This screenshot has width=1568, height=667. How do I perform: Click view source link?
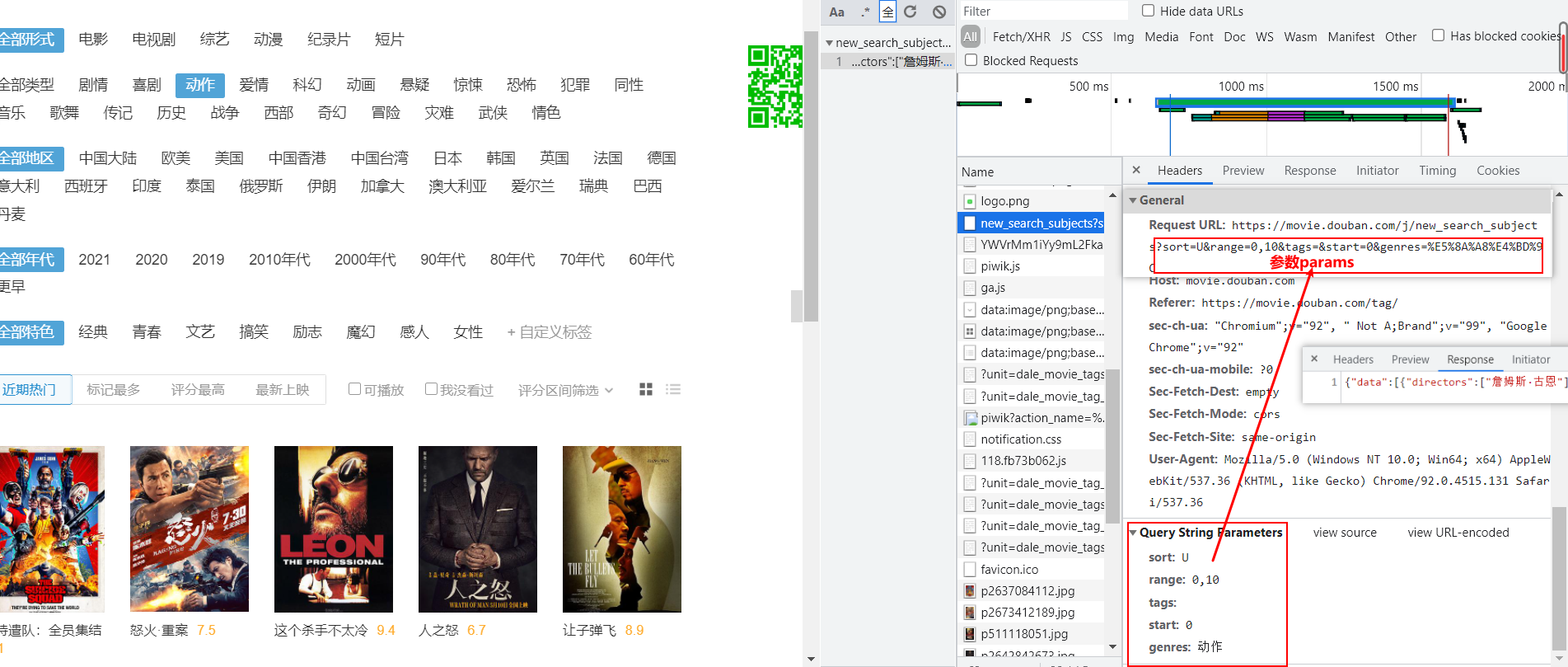tap(1345, 533)
